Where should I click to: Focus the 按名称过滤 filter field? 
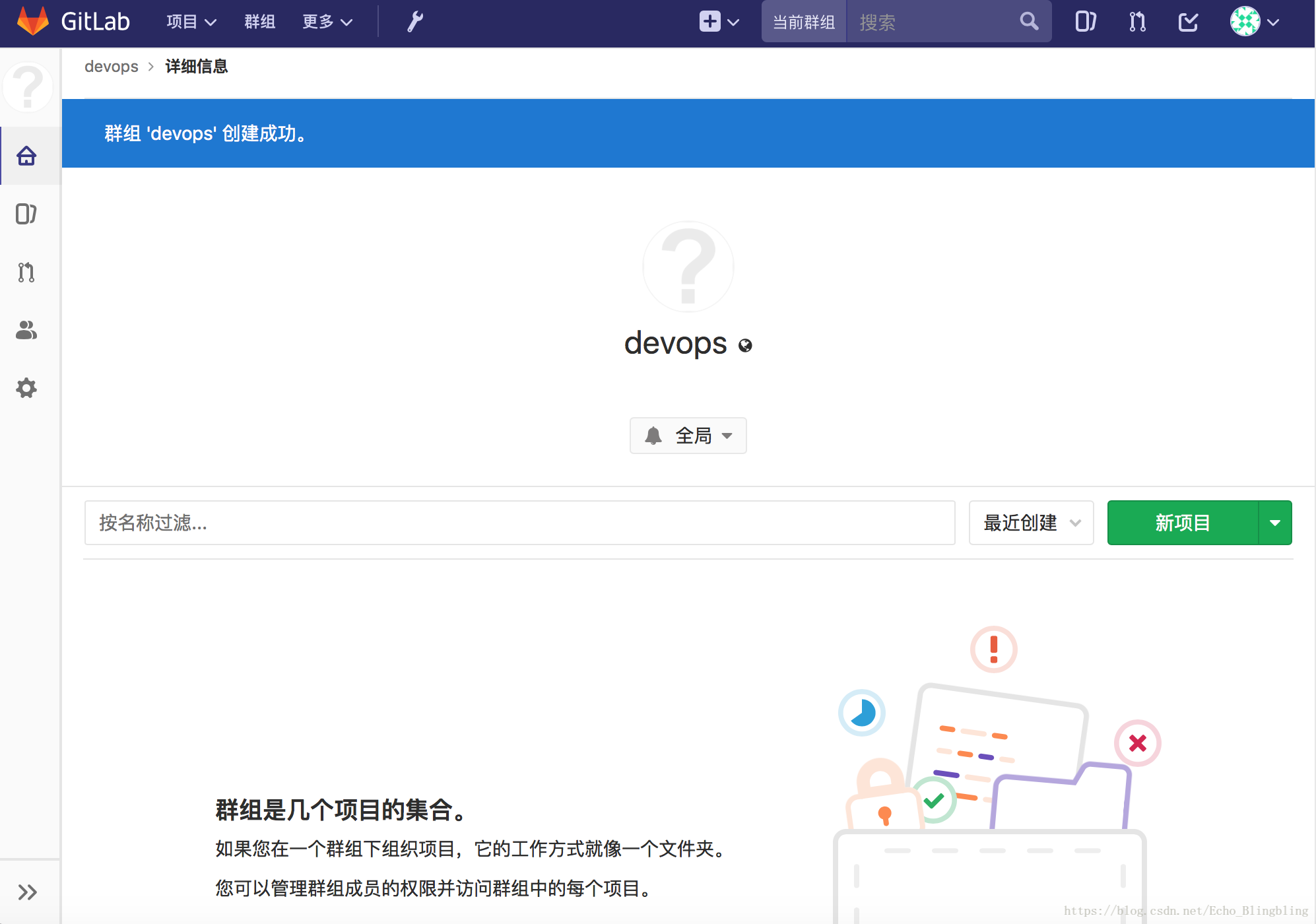click(x=520, y=523)
